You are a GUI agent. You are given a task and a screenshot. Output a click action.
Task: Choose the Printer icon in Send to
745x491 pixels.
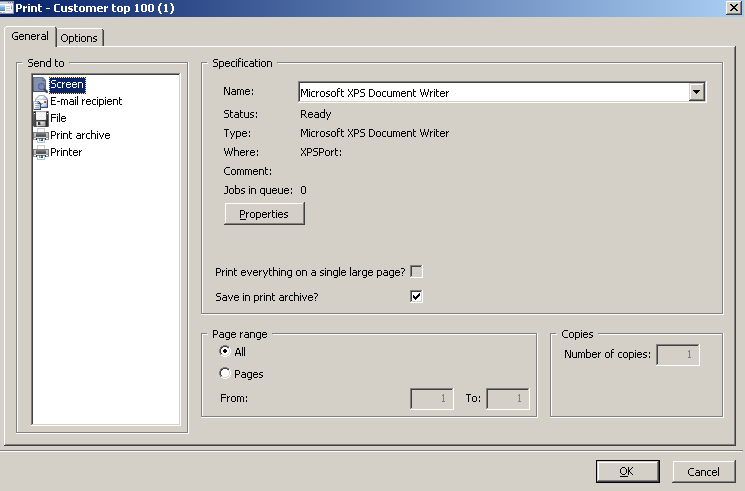41,153
